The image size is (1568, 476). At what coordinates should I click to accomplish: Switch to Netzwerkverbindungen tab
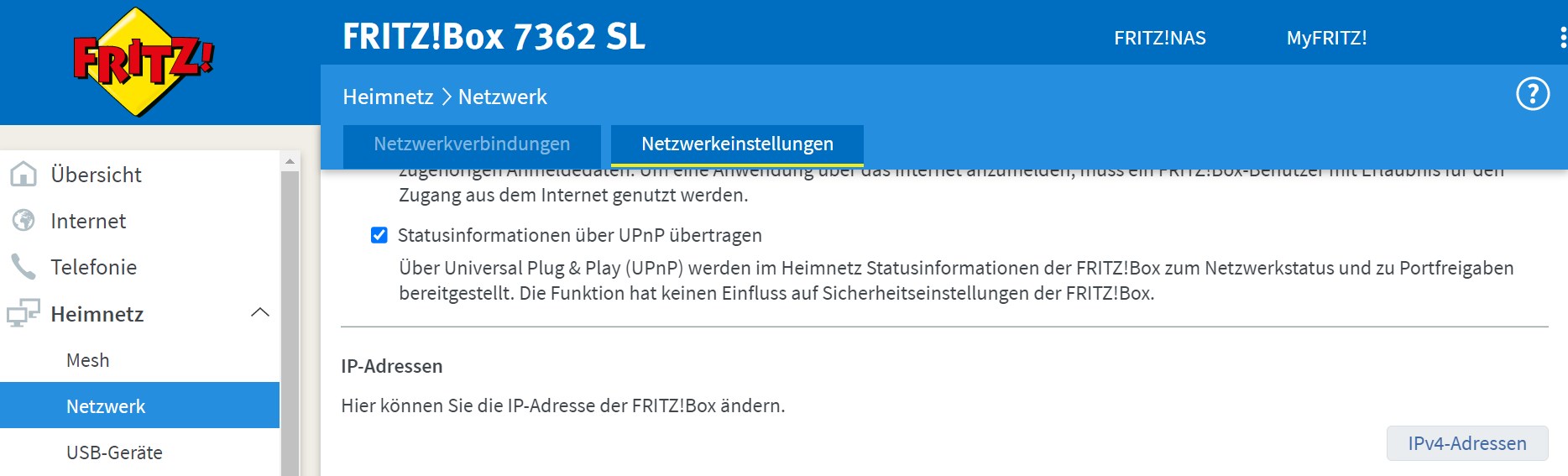point(472,144)
